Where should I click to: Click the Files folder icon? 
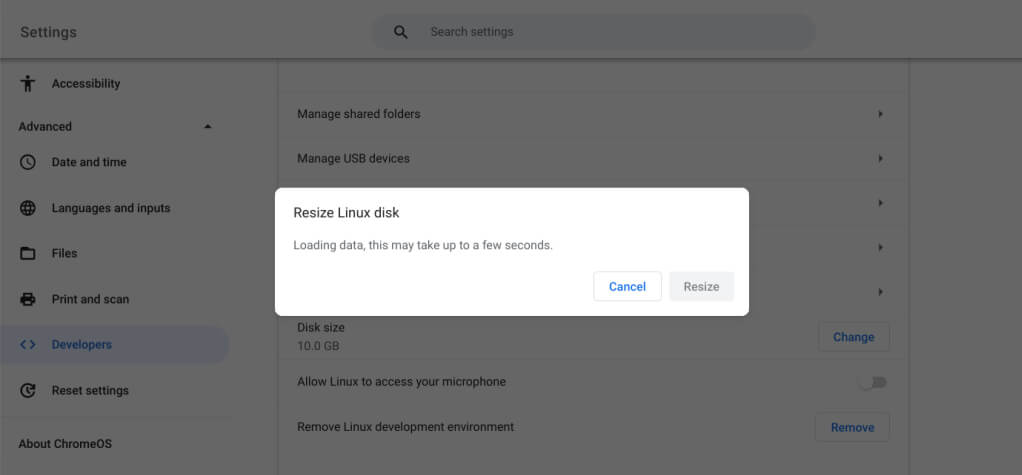point(28,254)
